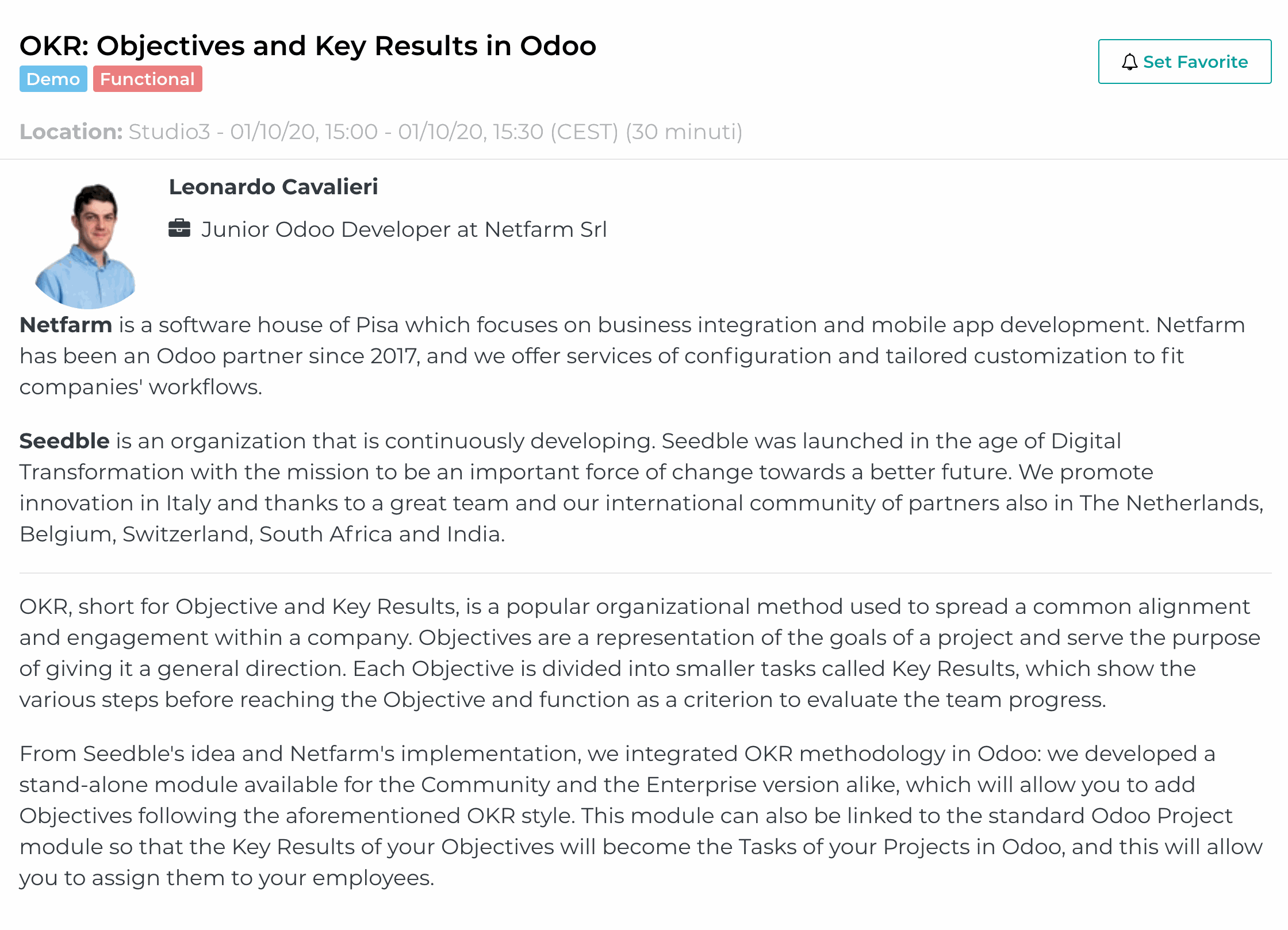
Task: Click the bell icon in Set Favorite
Action: (1129, 62)
